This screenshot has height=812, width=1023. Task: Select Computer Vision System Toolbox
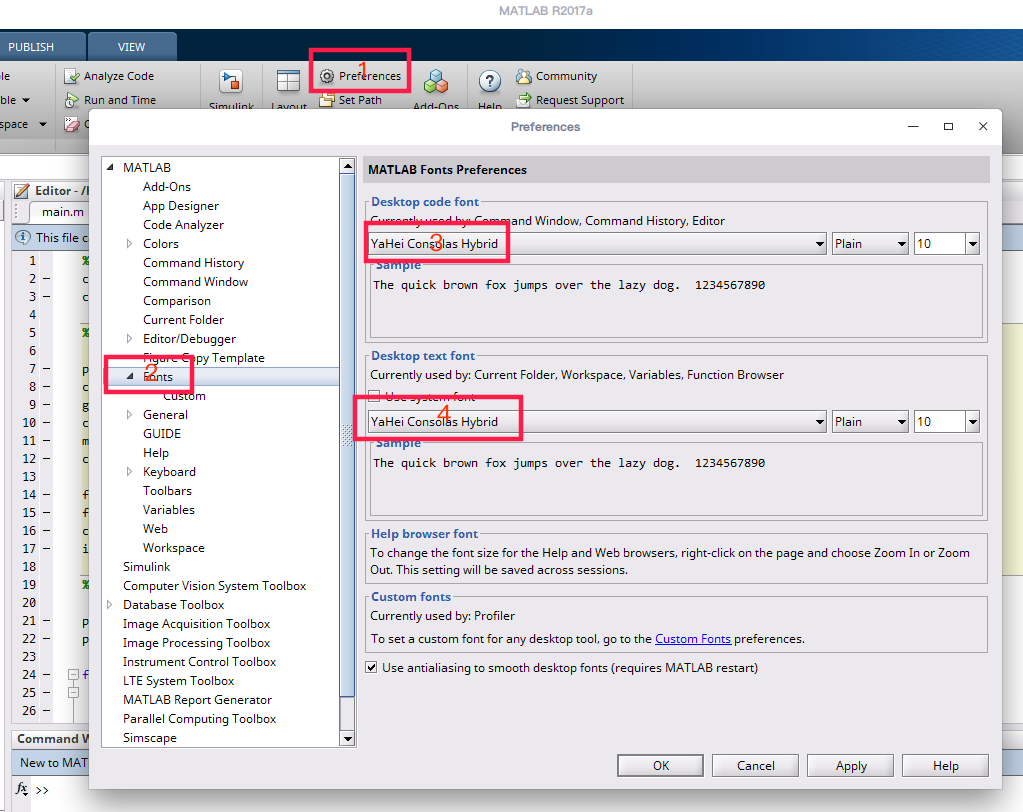[x=214, y=586]
